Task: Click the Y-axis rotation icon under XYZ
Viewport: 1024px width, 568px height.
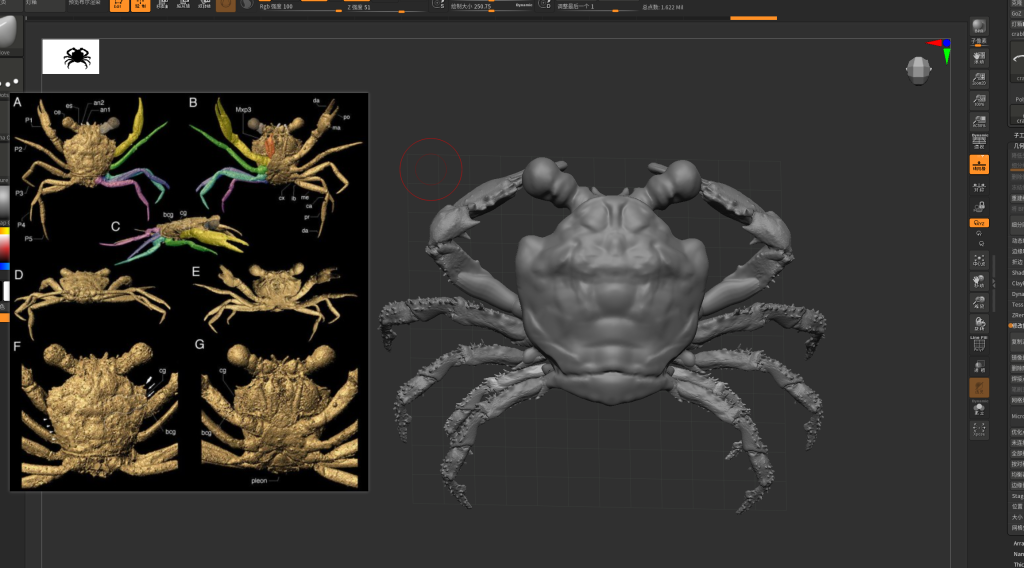Action: (x=979, y=233)
